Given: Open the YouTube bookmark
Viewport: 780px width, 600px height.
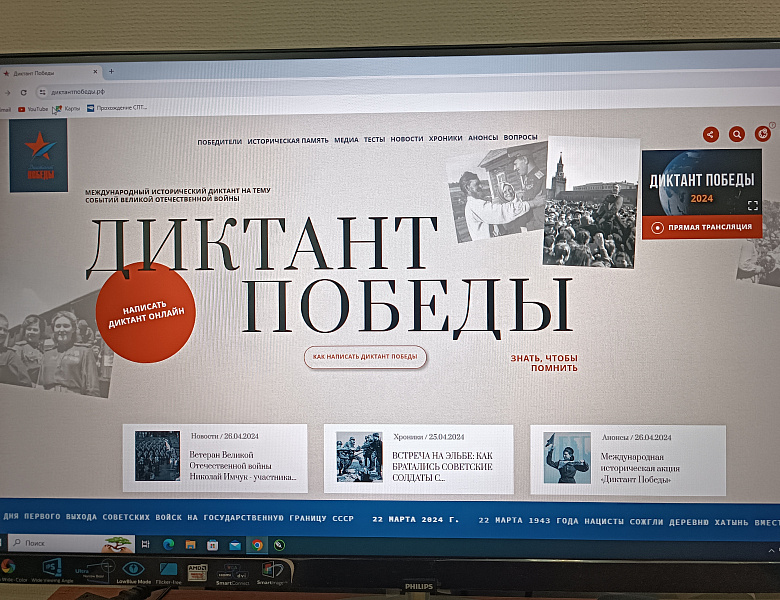Looking at the screenshot, I should pyautogui.click(x=33, y=109).
